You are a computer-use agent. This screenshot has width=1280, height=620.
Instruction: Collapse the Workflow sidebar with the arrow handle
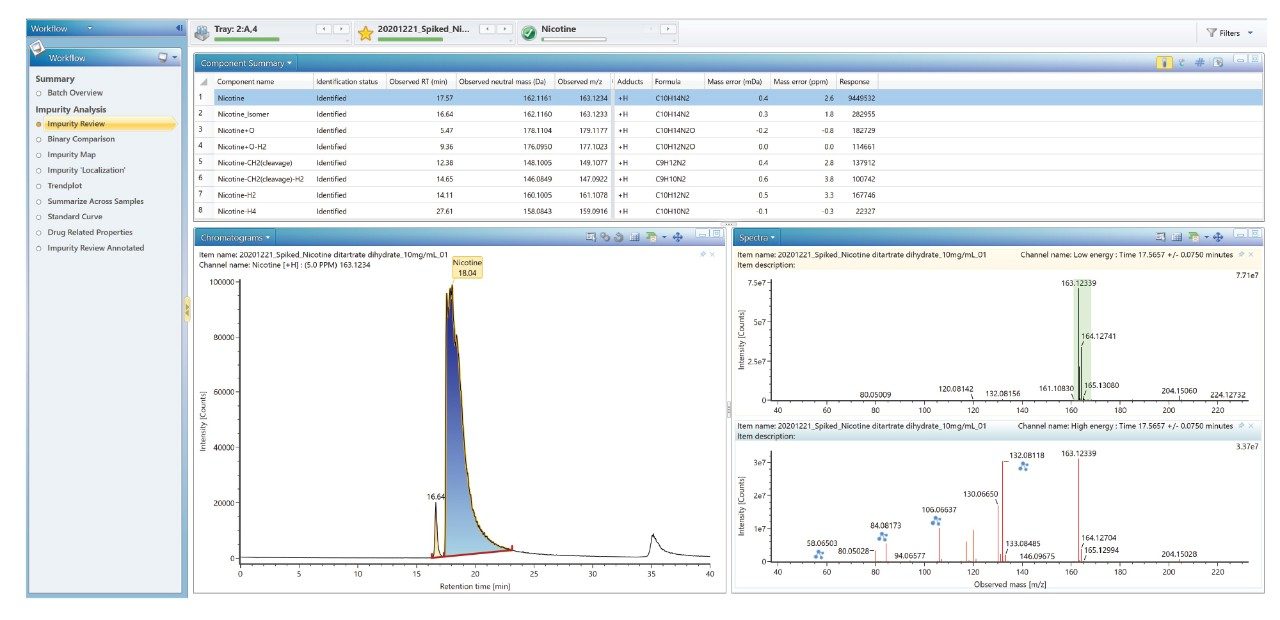pos(186,310)
